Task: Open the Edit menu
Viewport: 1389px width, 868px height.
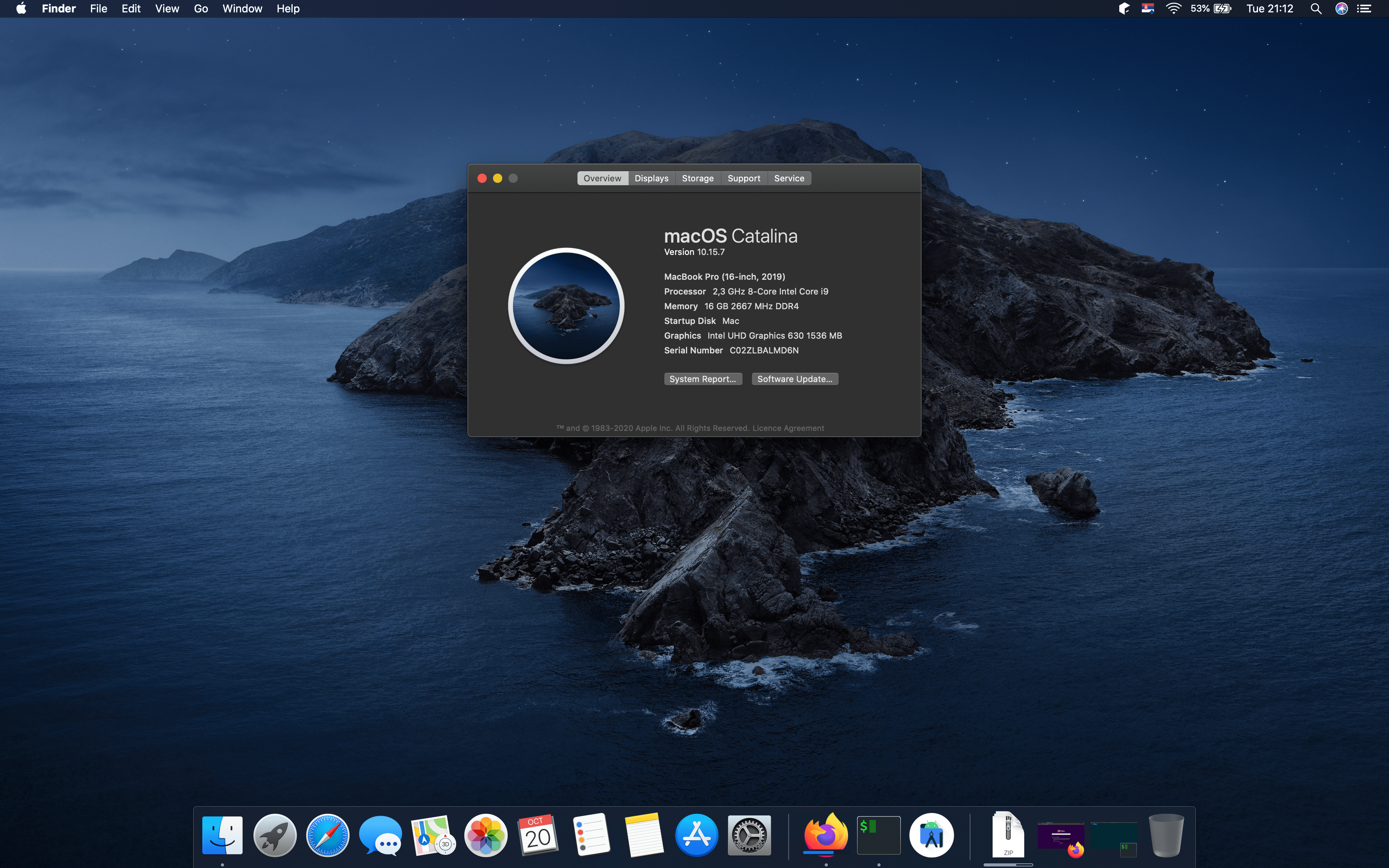Action: (x=131, y=9)
